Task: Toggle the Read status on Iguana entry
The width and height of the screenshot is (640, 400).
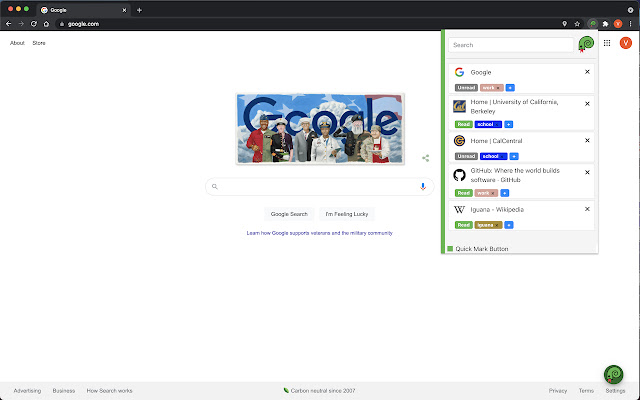Action: click(464, 225)
